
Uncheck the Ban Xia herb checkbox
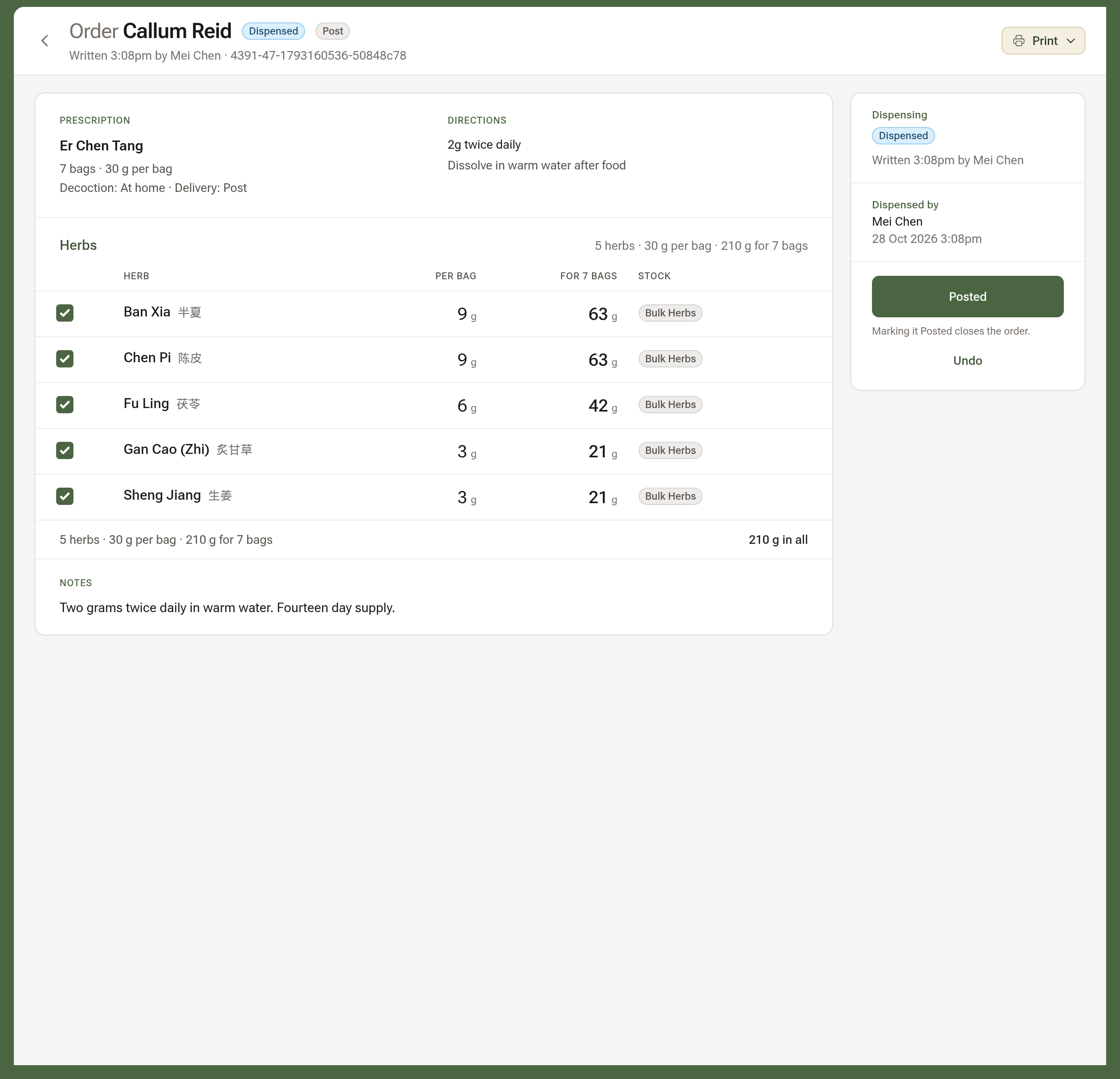pos(64,313)
